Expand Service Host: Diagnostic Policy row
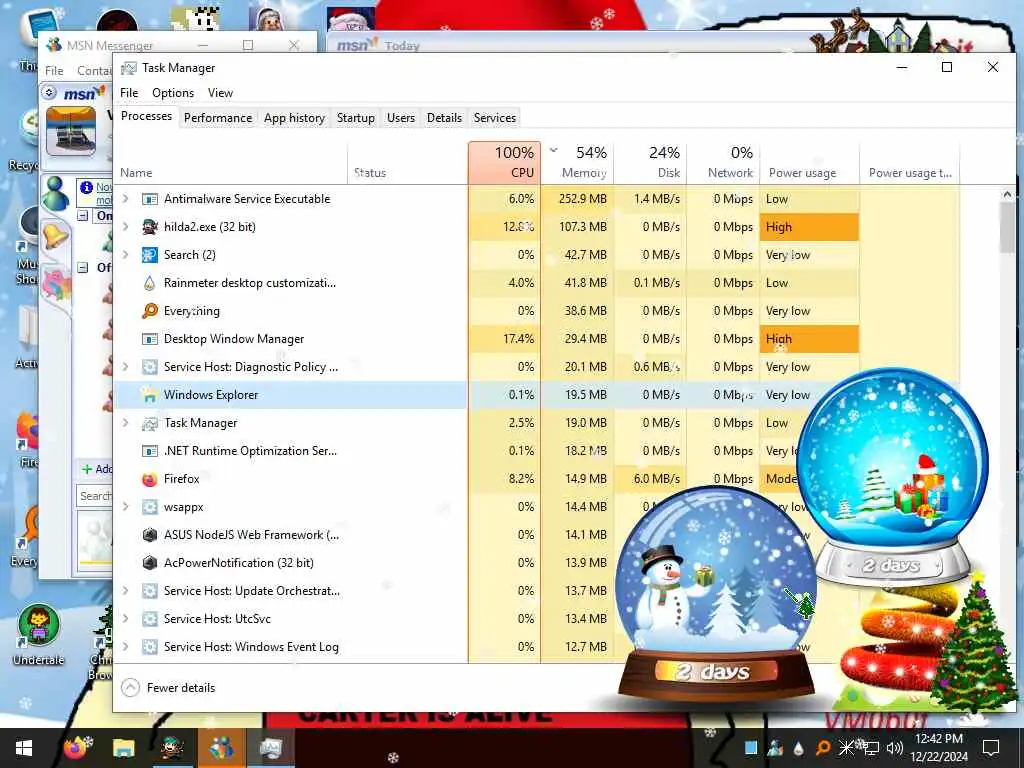Image resolution: width=1024 pixels, height=768 pixels. coord(125,367)
